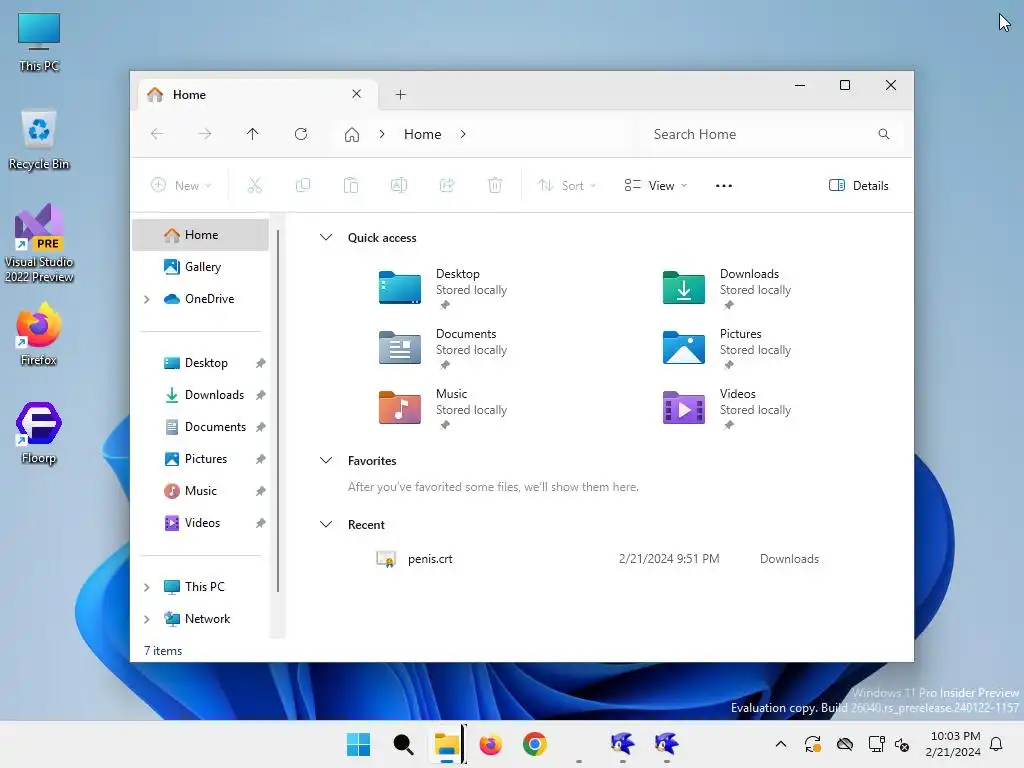The image size is (1024, 768).
Task: Click pin icon next to Music in sidebar
Action: tap(261, 491)
